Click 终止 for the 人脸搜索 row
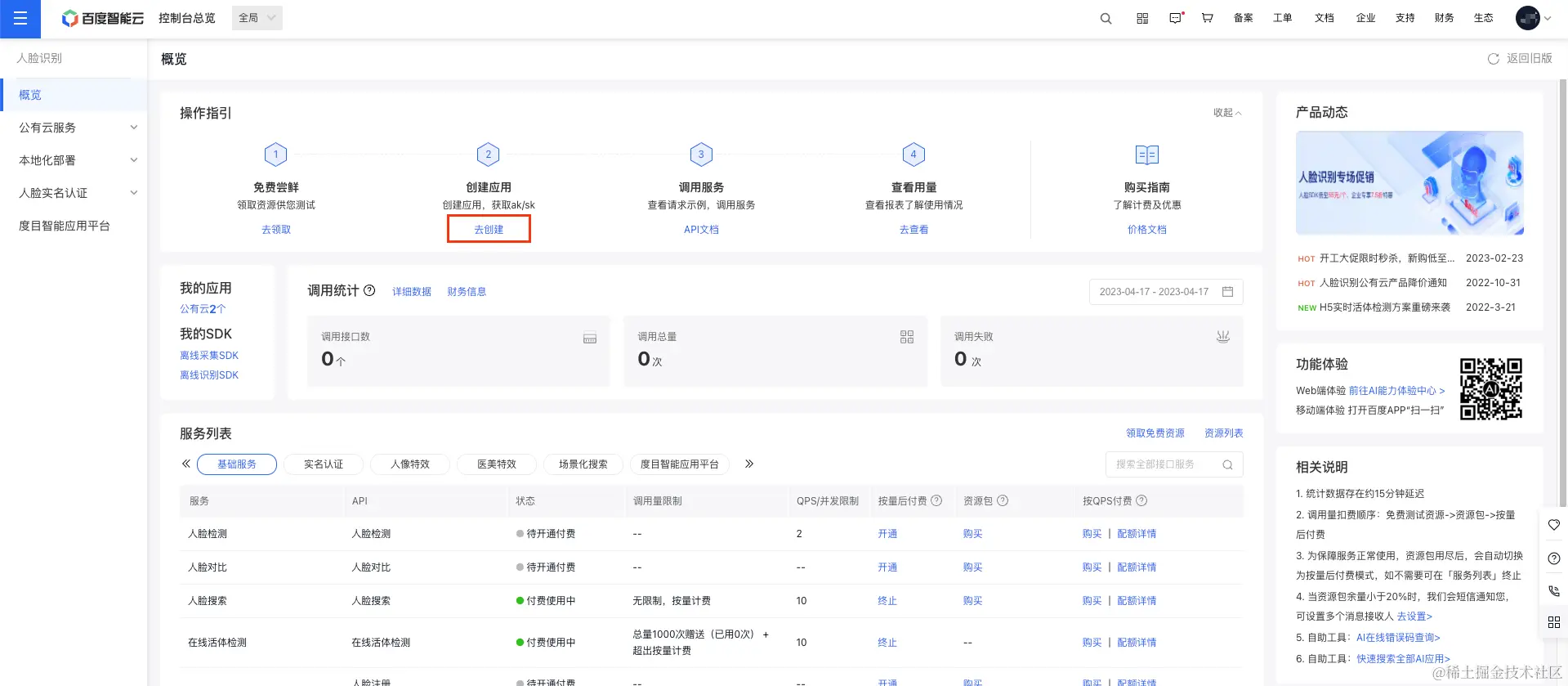Image resolution: width=1568 pixels, height=686 pixels. coord(887,601)
